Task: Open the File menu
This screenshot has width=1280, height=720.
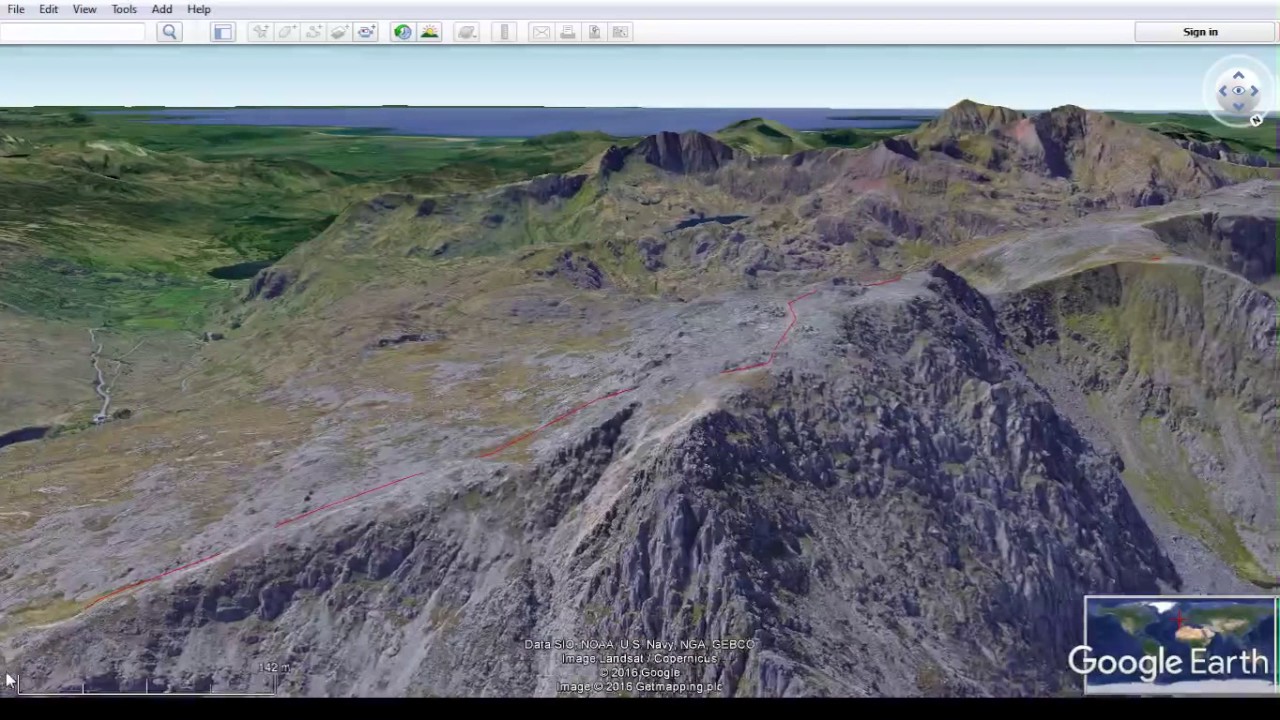Action: [16, 9]
